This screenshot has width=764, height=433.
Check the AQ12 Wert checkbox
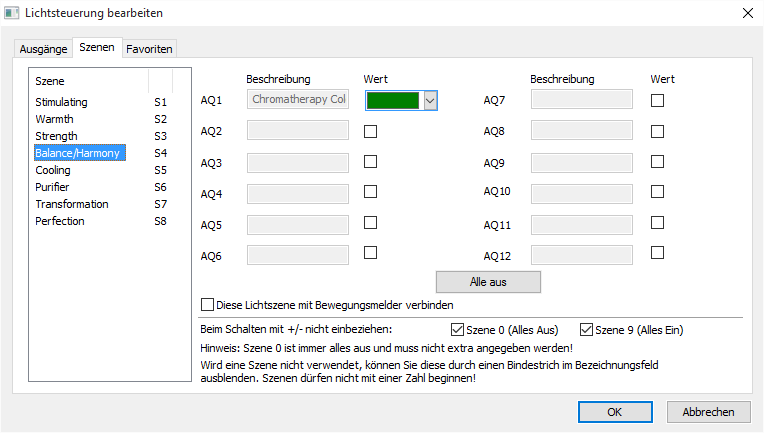pos(657,253)
